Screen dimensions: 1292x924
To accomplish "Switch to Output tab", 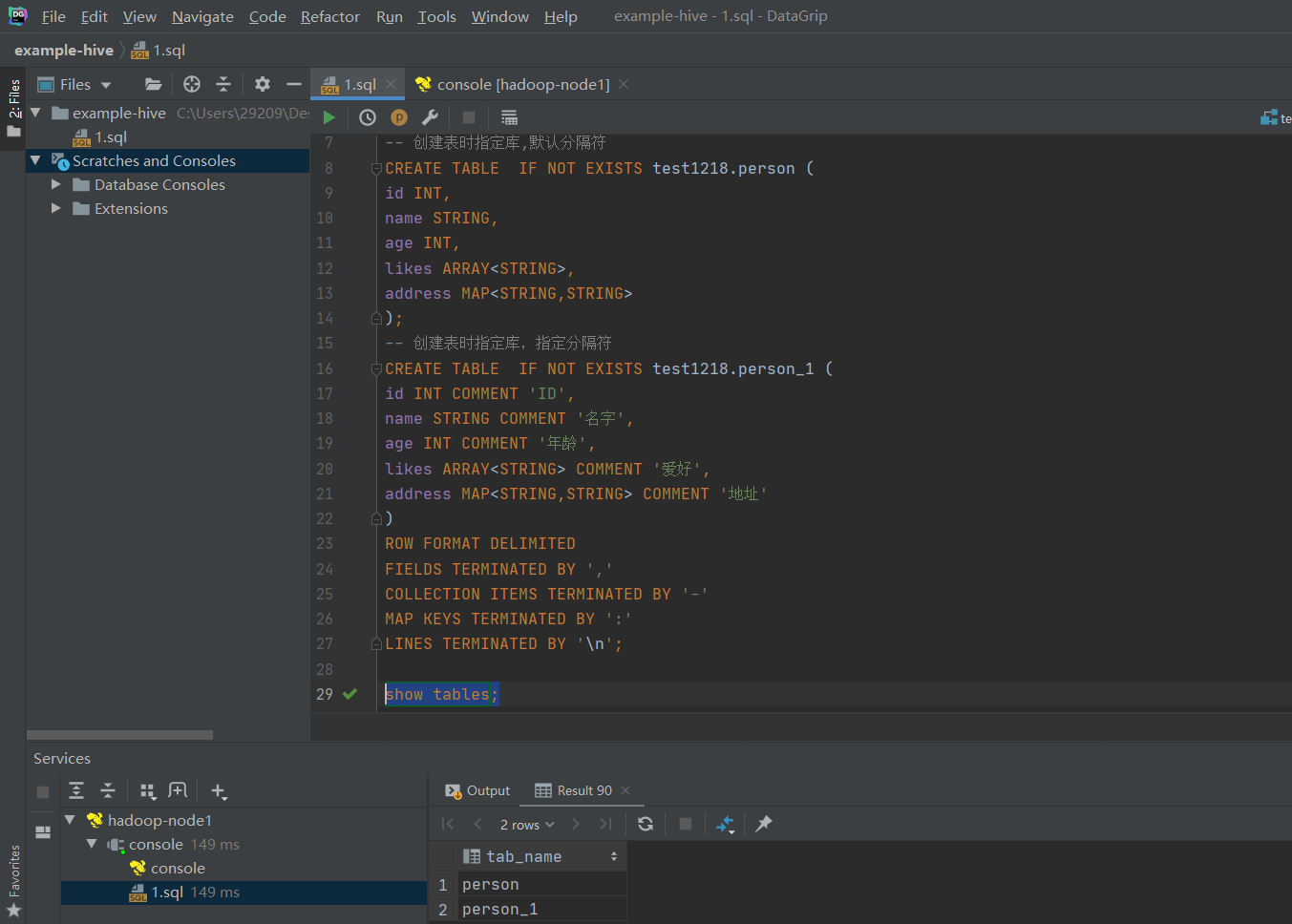I will coord(477,790).
